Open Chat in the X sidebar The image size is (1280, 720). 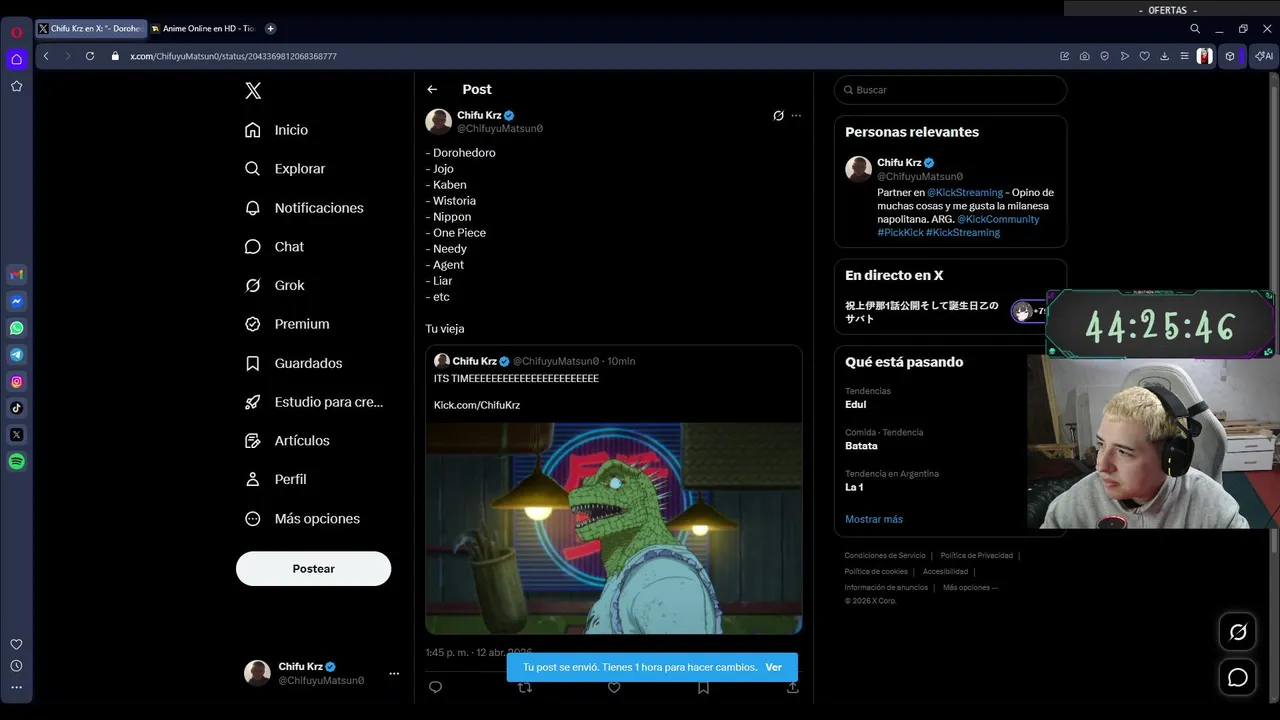(x=274, y=247)
